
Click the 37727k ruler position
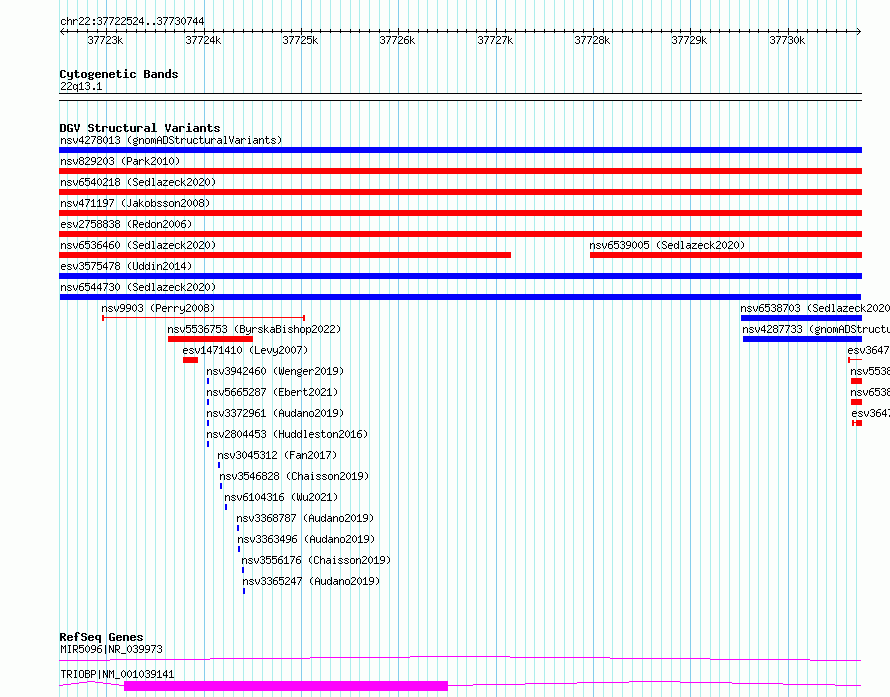click(495, 40)
